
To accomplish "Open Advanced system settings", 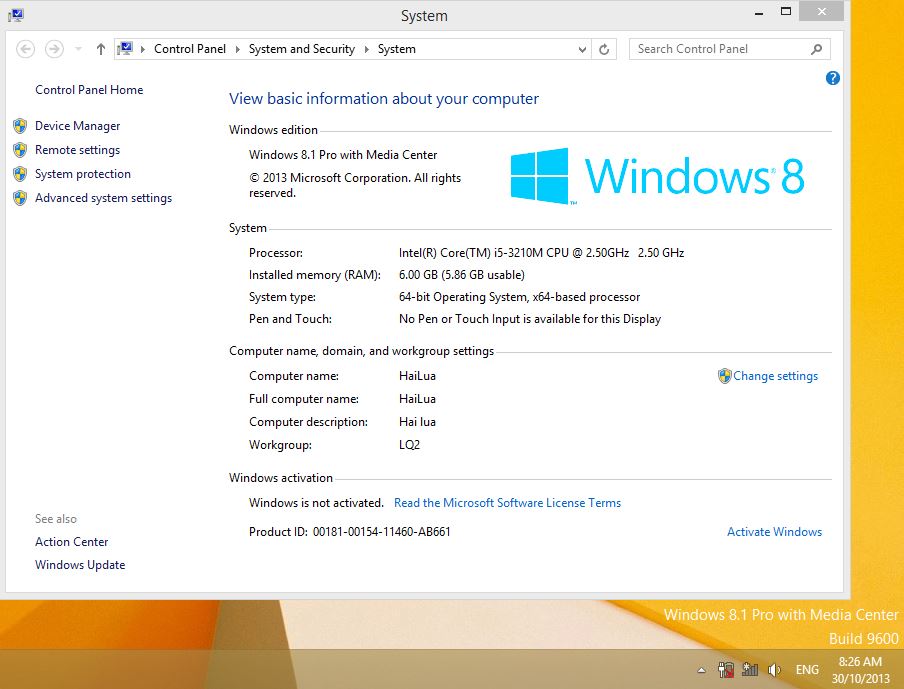I will (x=103, y=198).
